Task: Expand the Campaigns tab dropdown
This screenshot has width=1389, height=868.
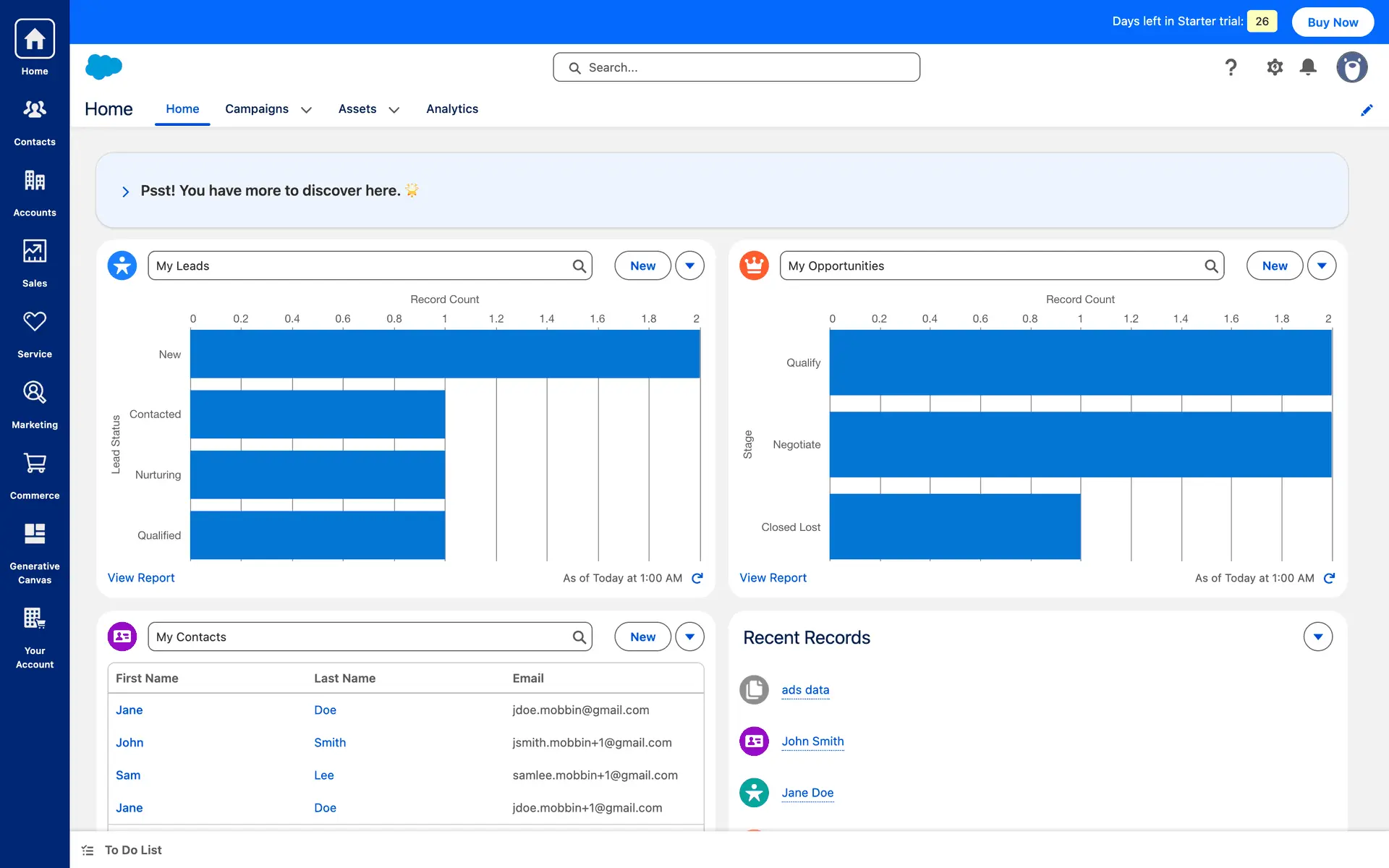Action: point(306,110)
